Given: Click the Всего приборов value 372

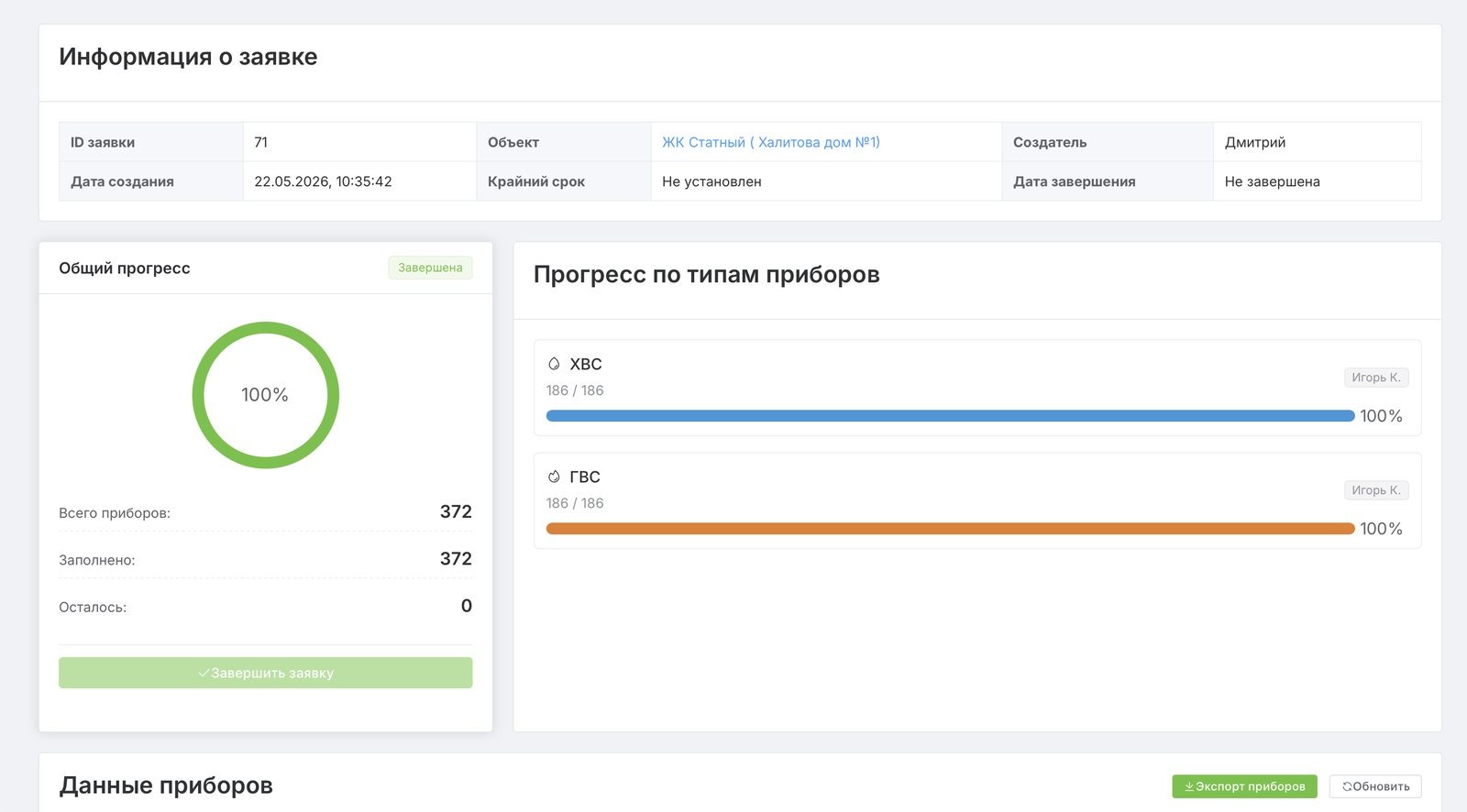Looking at the screenshot, I should point(456,511).
